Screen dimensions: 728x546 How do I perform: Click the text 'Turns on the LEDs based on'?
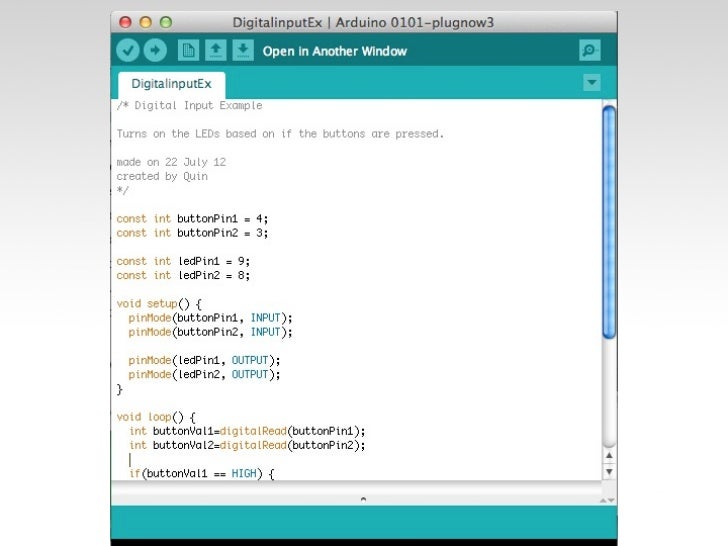point(195,134)
